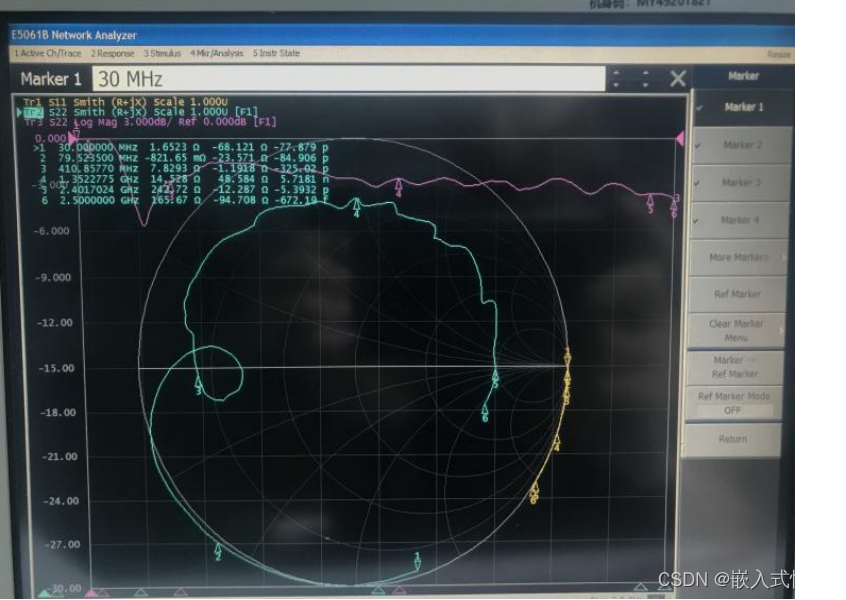Select trace Tr3 S22 Log Mag label
The height and width of the screenshot is (600, 846).
point(150,122)
